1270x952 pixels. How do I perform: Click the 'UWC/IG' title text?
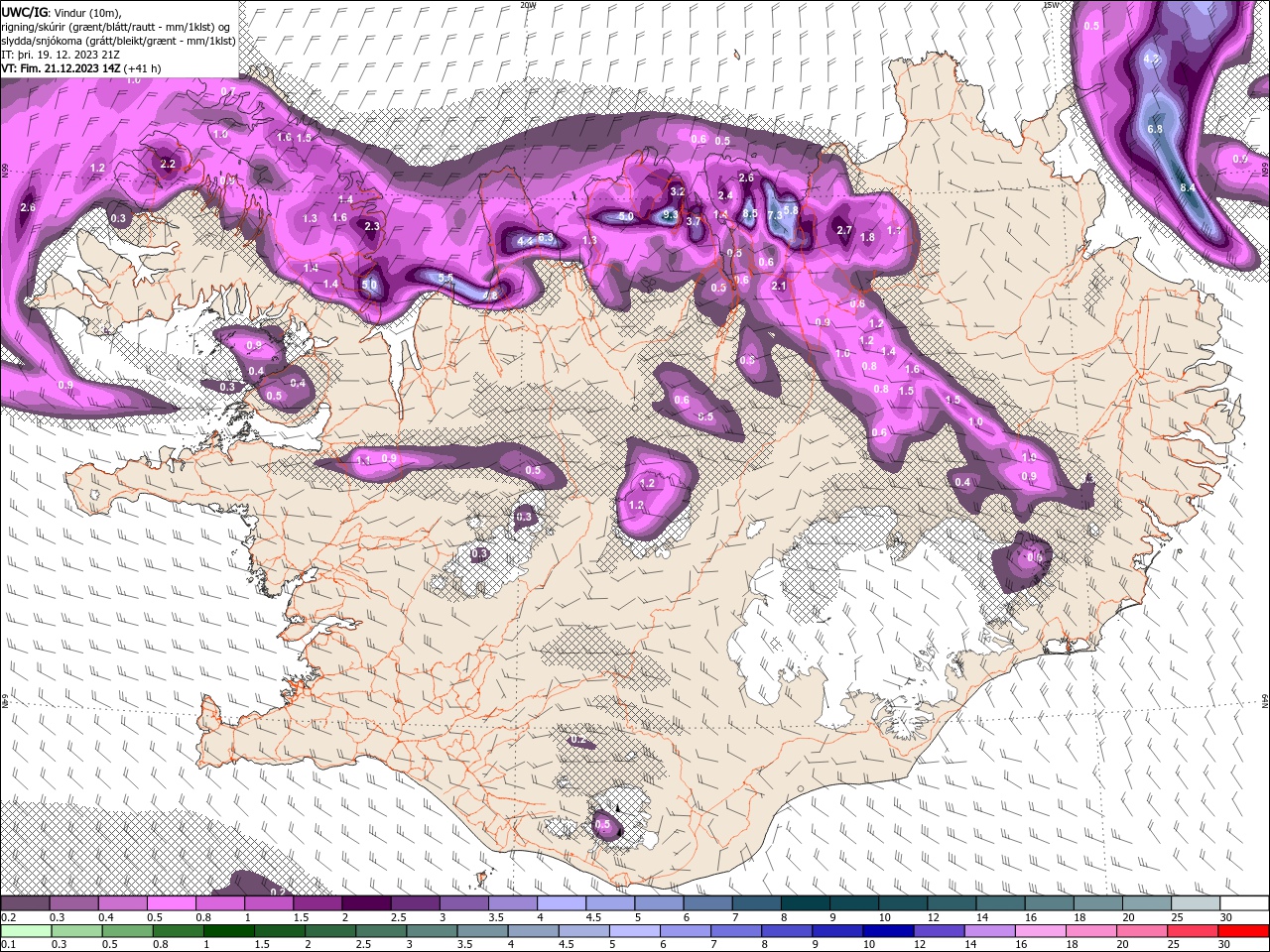[25, 11]
